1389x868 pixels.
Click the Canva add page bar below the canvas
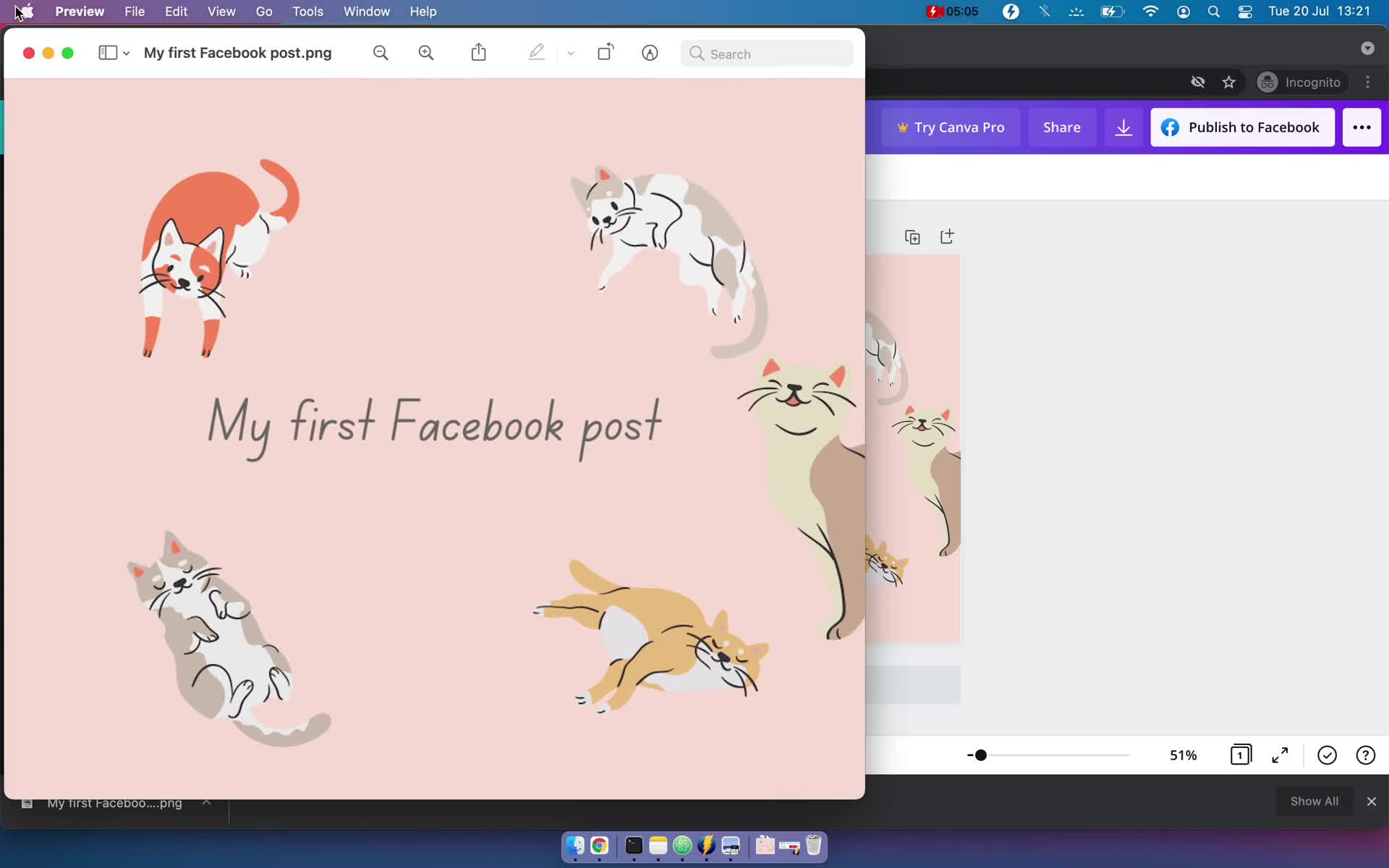point(913,684)
